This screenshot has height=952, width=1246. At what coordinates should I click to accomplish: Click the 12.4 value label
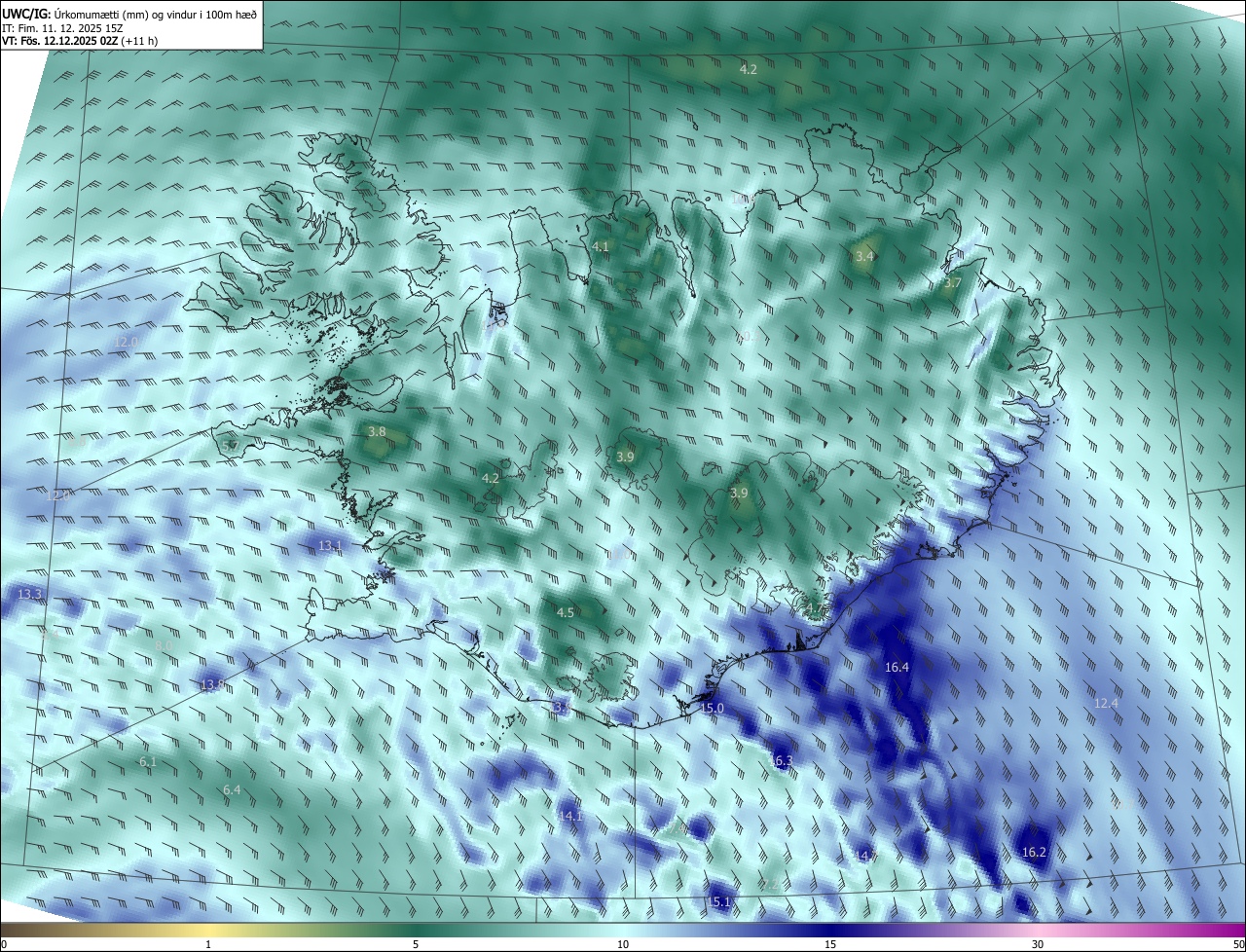coord(1107,703)
